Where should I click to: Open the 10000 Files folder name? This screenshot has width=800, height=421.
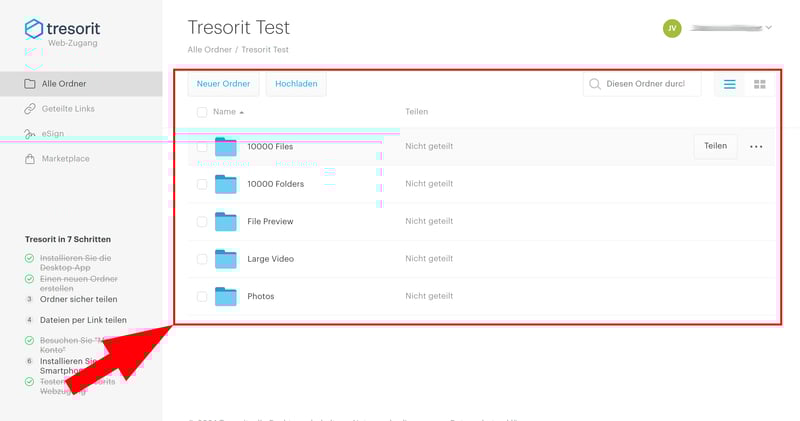point(270,146)
